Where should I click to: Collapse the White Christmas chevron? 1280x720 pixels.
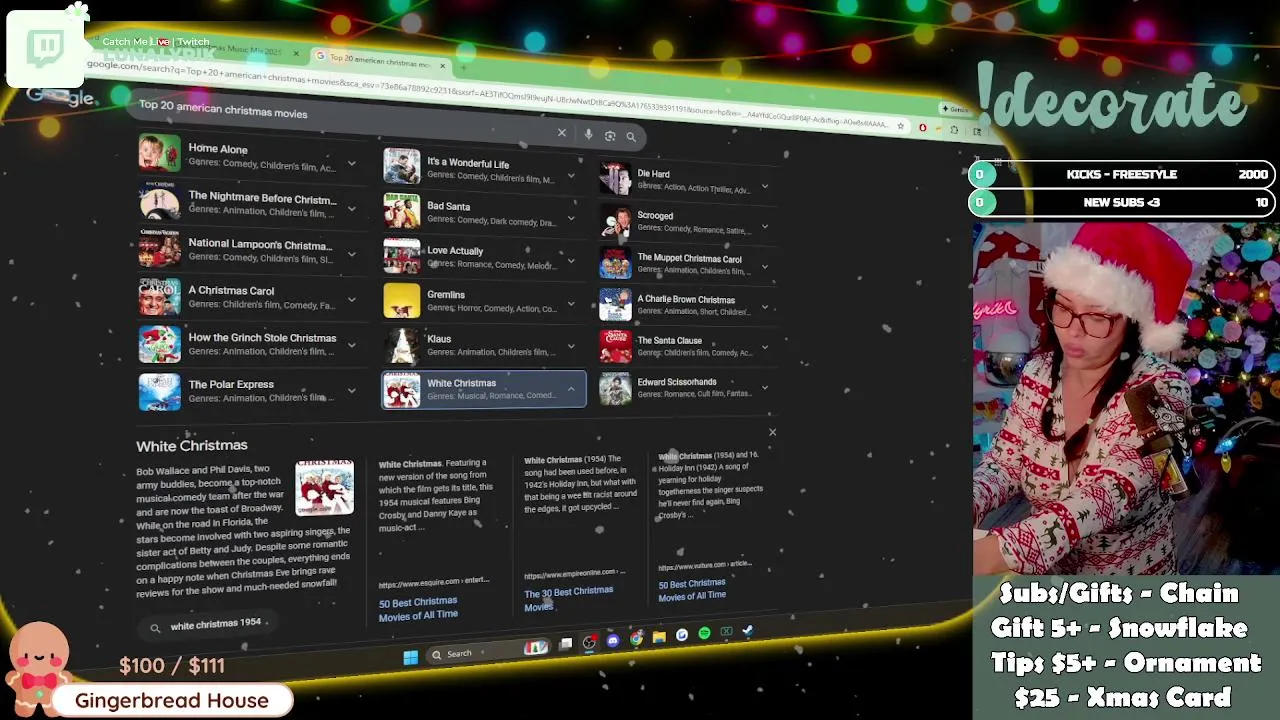(x=571, y=389)
